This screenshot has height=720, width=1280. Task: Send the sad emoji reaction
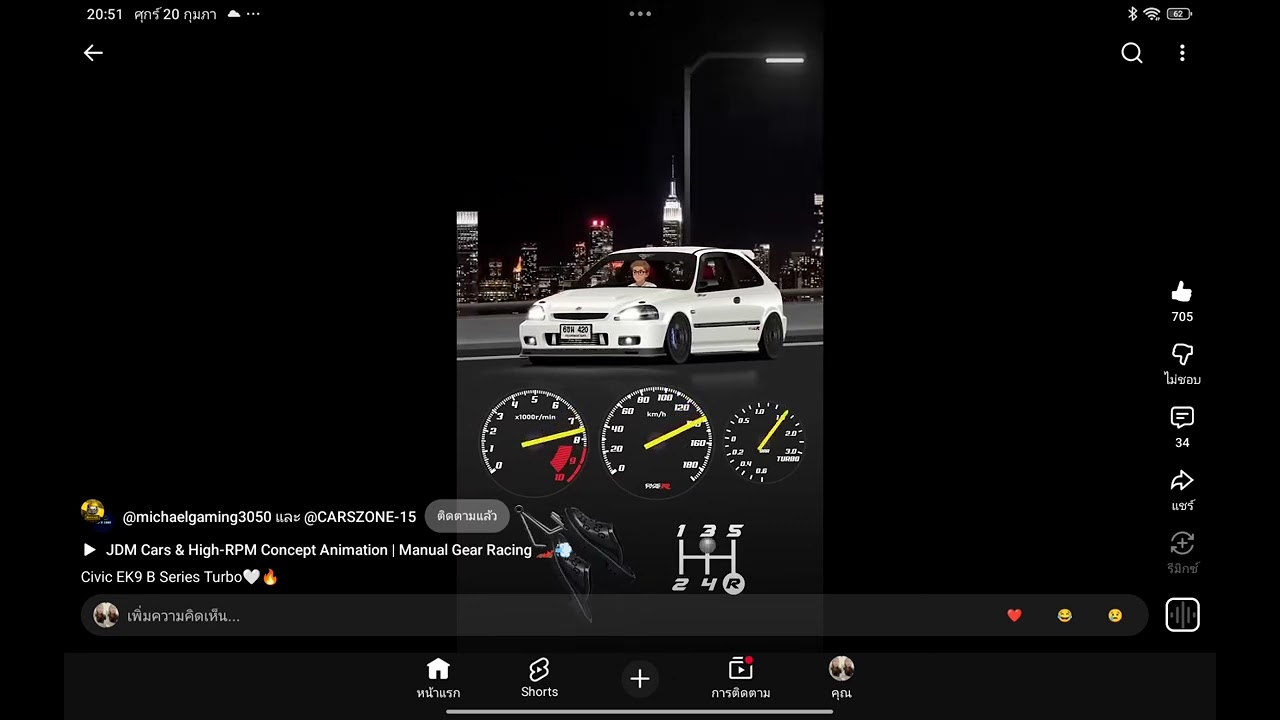[1115, 615]
